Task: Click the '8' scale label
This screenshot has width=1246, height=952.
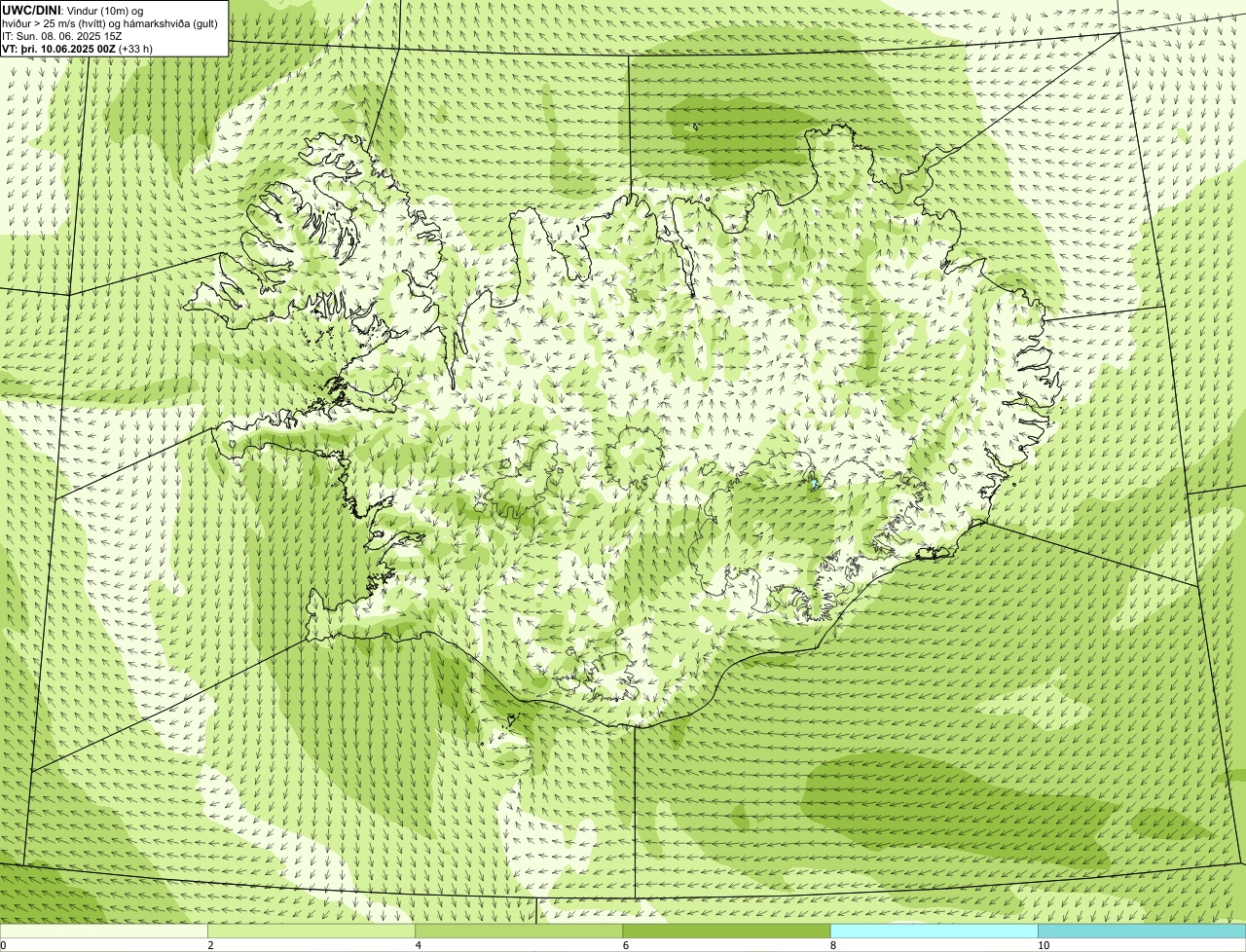Action: [x=832, y=945]
